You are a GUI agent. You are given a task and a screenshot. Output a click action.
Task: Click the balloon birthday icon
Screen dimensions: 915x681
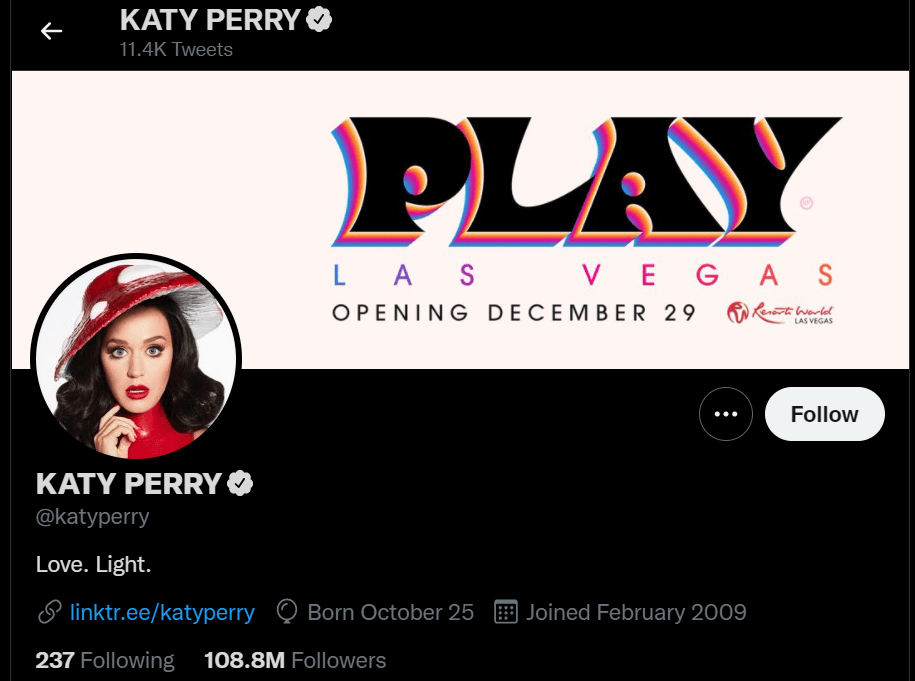click(x=287, y=612)
